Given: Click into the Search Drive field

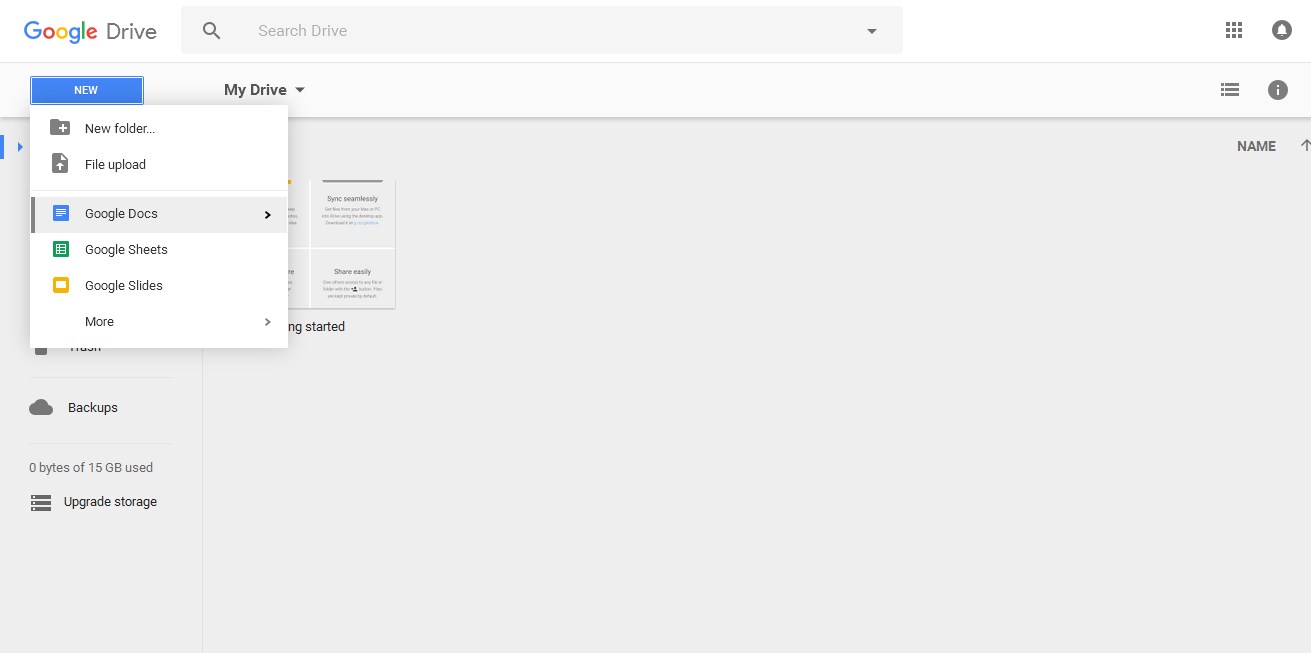Looking at the screenshot, I should pos(540,31).
